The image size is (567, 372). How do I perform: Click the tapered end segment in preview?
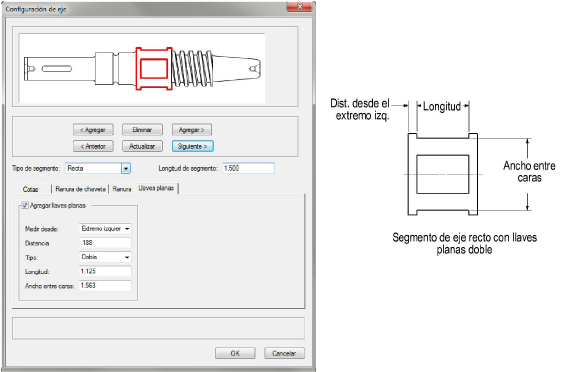point(237,68)
